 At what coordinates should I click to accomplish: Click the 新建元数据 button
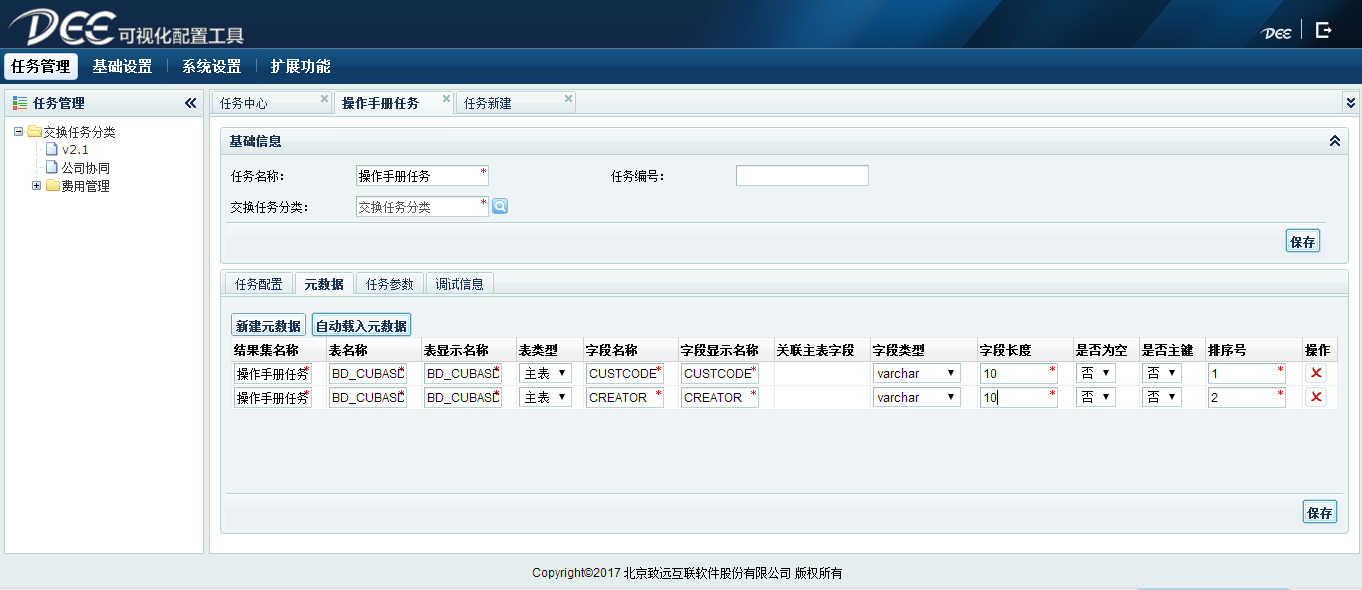268,326
